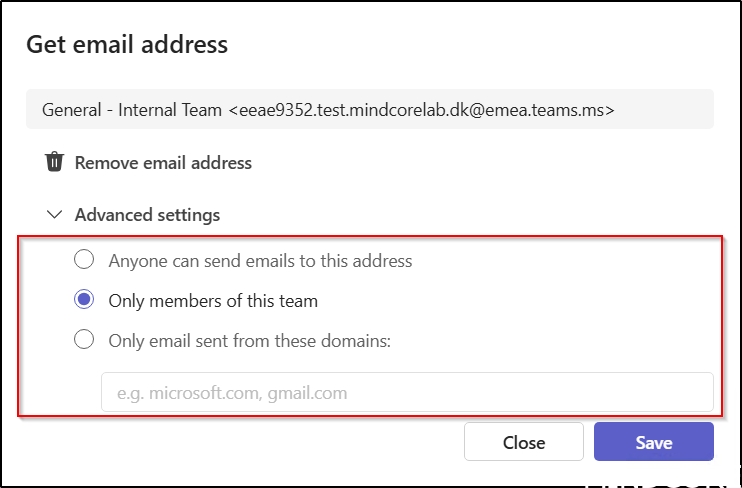Click the 'Only members of this team' radio circle

tap(85, 300)
